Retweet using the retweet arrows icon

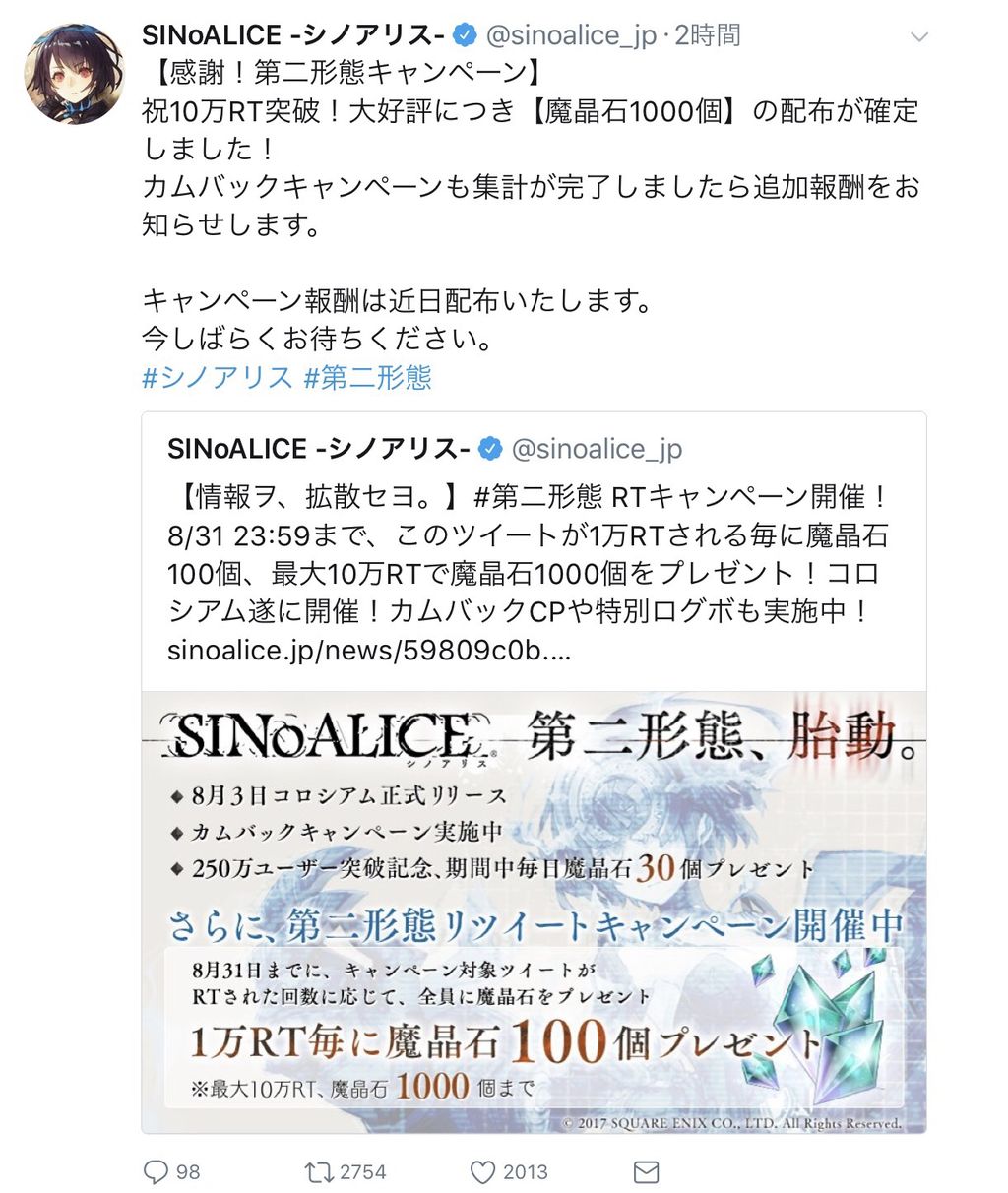coord(318,1171)
